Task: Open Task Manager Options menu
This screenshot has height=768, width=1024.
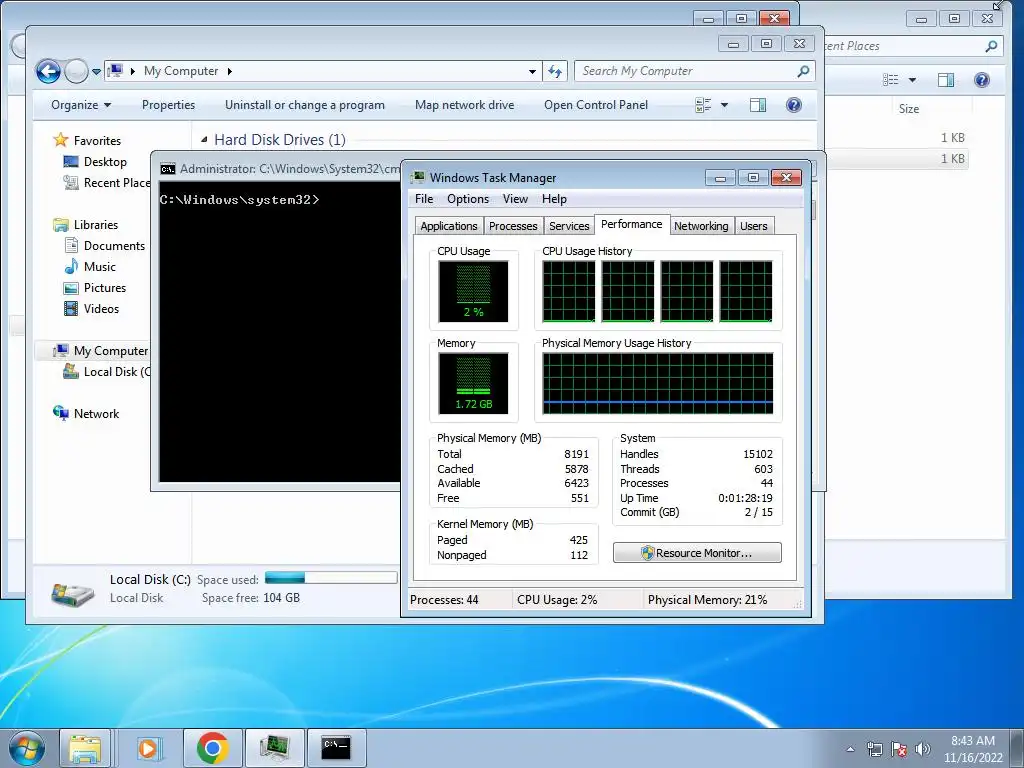Action: click(468, 199)
